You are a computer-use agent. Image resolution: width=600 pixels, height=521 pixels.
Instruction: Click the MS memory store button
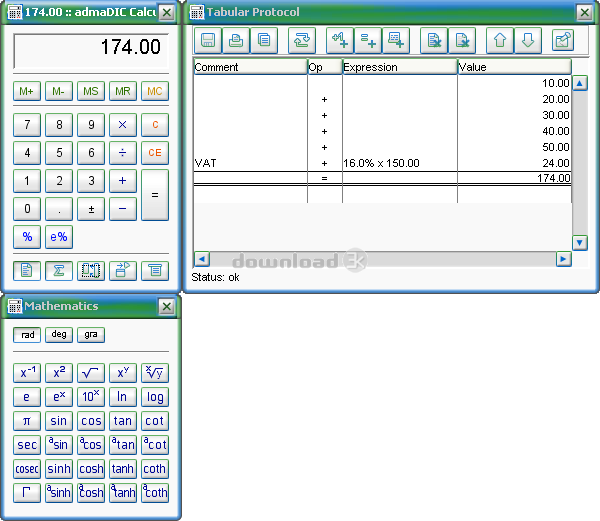click(x=91, y=91)
